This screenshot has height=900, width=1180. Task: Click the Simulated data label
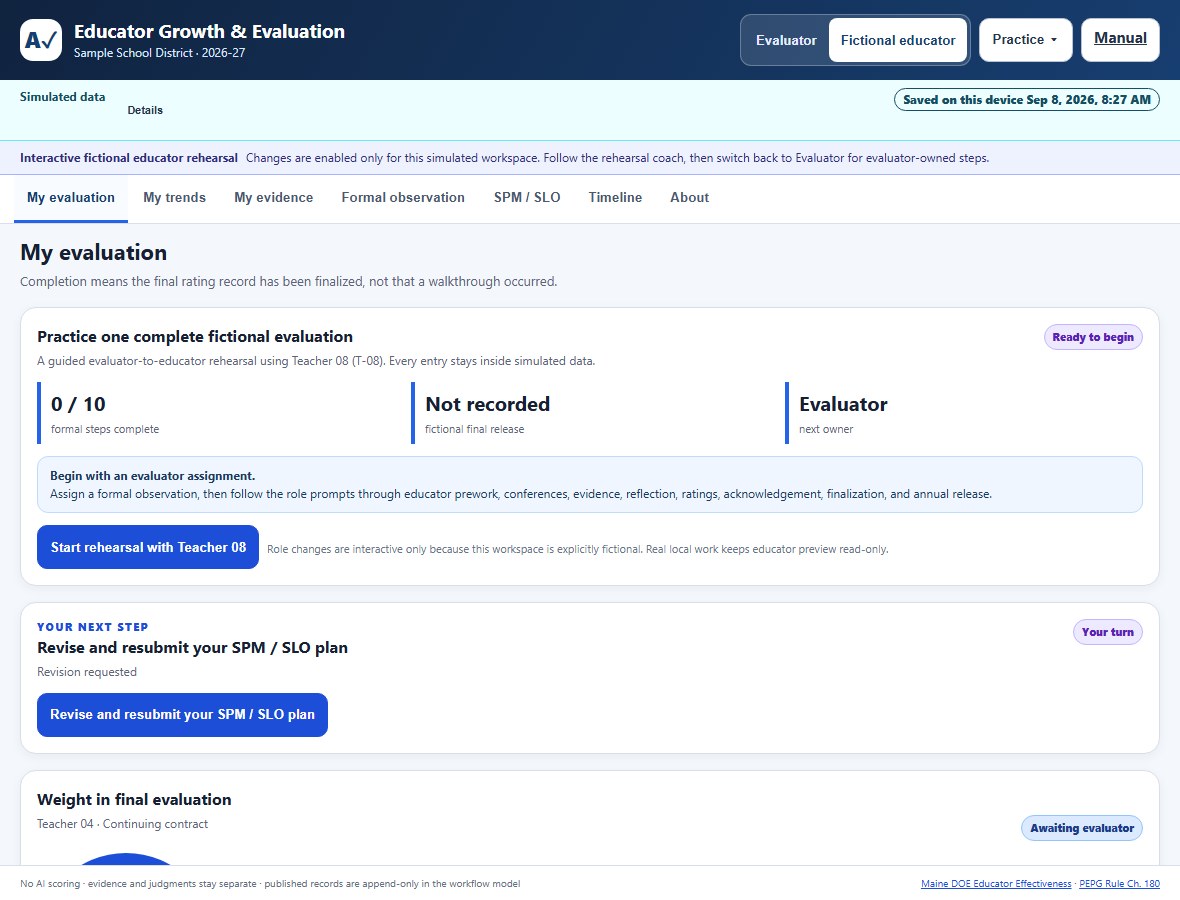(62, 96)
